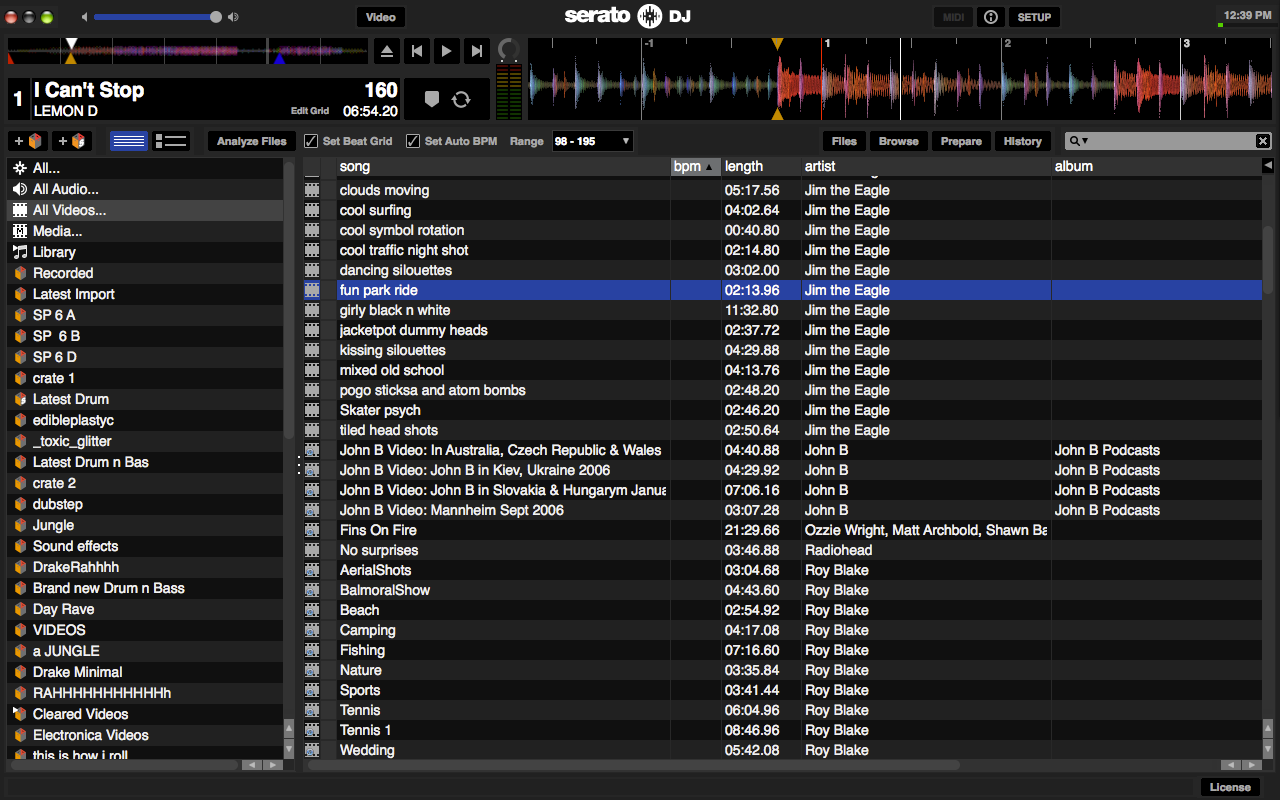Play the loaded track I Can't Stop
This screenshot has width=1280, height=800.
[447, 51]
